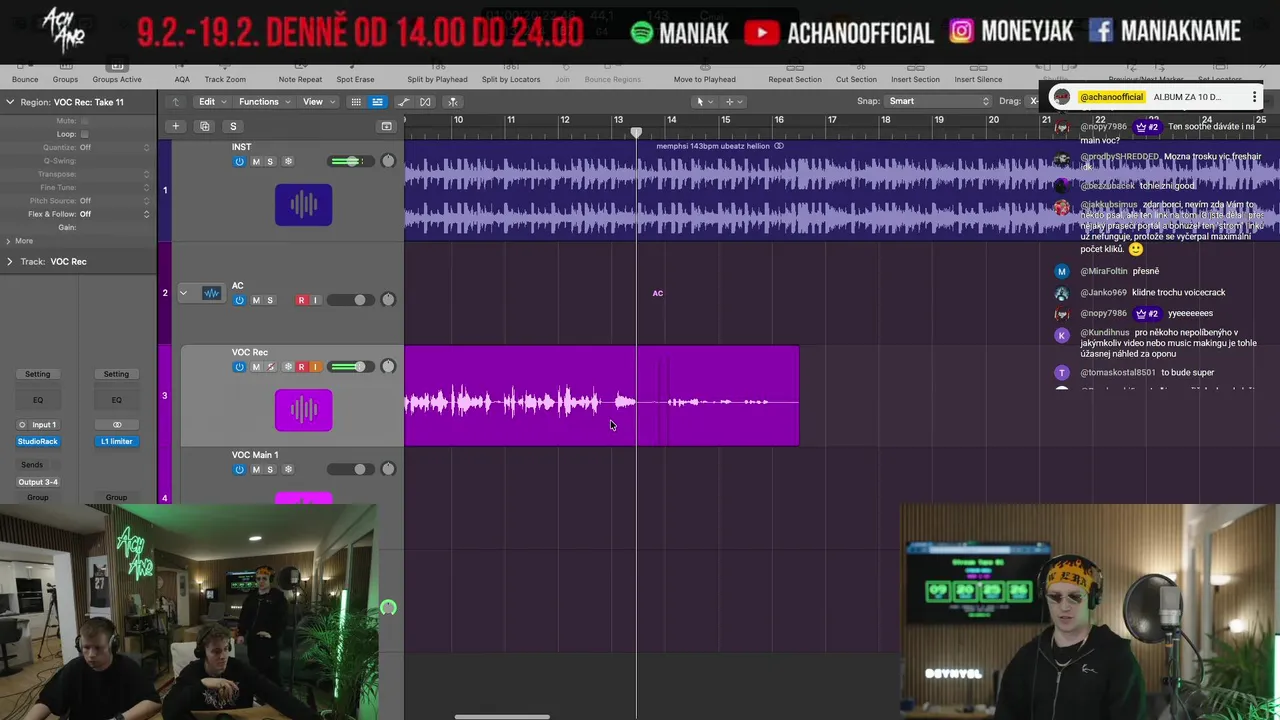Mute the VOC Rec track

coord(256,367)
